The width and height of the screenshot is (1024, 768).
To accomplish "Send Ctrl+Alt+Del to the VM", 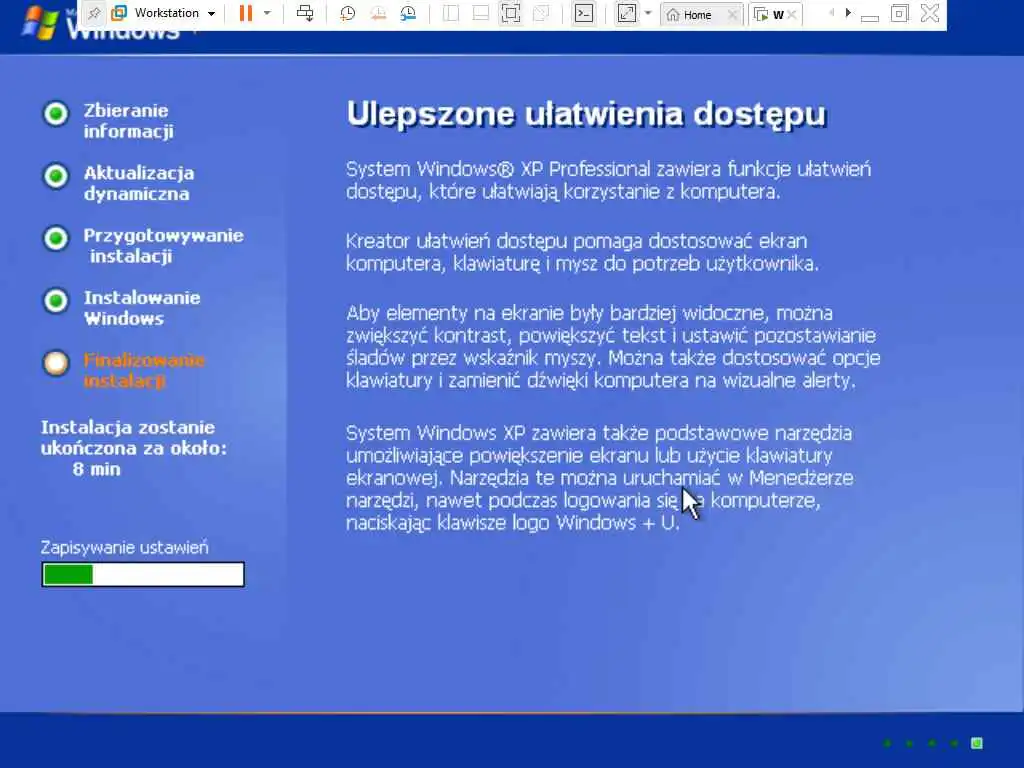I will click(x=305, y=13).
